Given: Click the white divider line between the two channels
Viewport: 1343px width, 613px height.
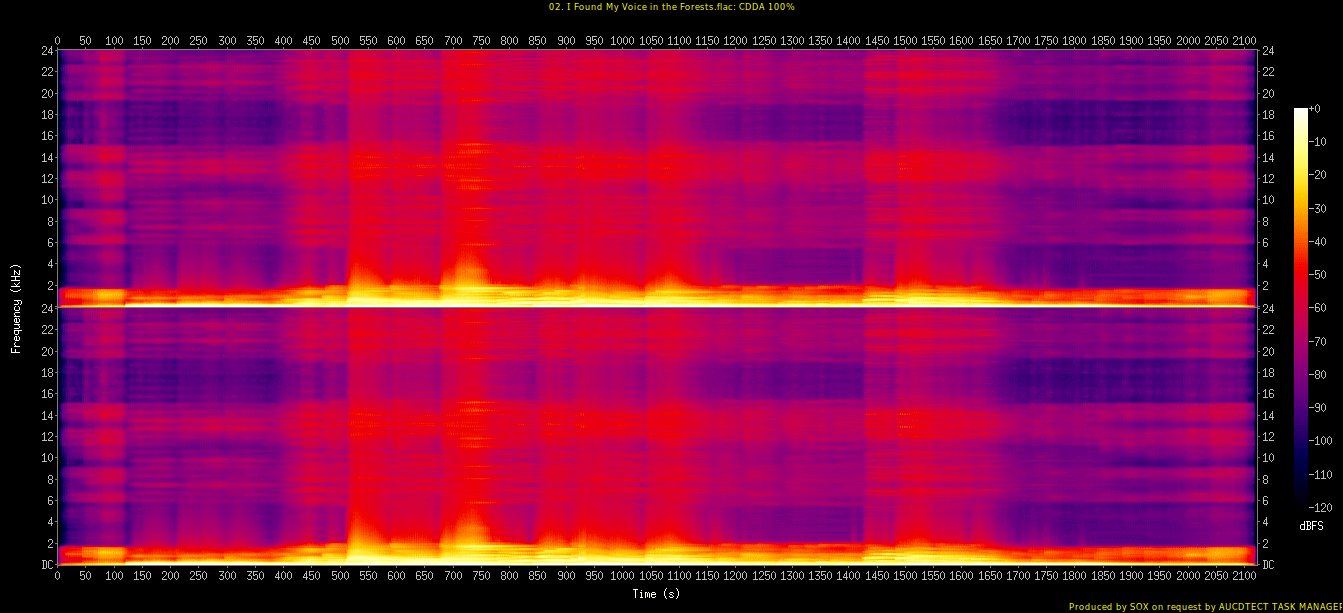Looking at the screenshot, I should 656,306.
